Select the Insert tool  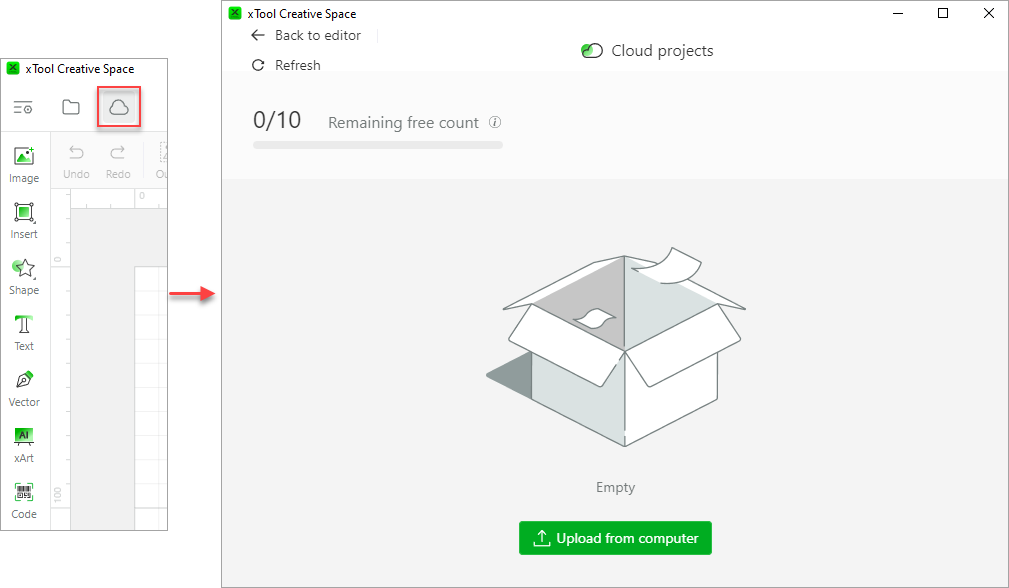point(24,219)
